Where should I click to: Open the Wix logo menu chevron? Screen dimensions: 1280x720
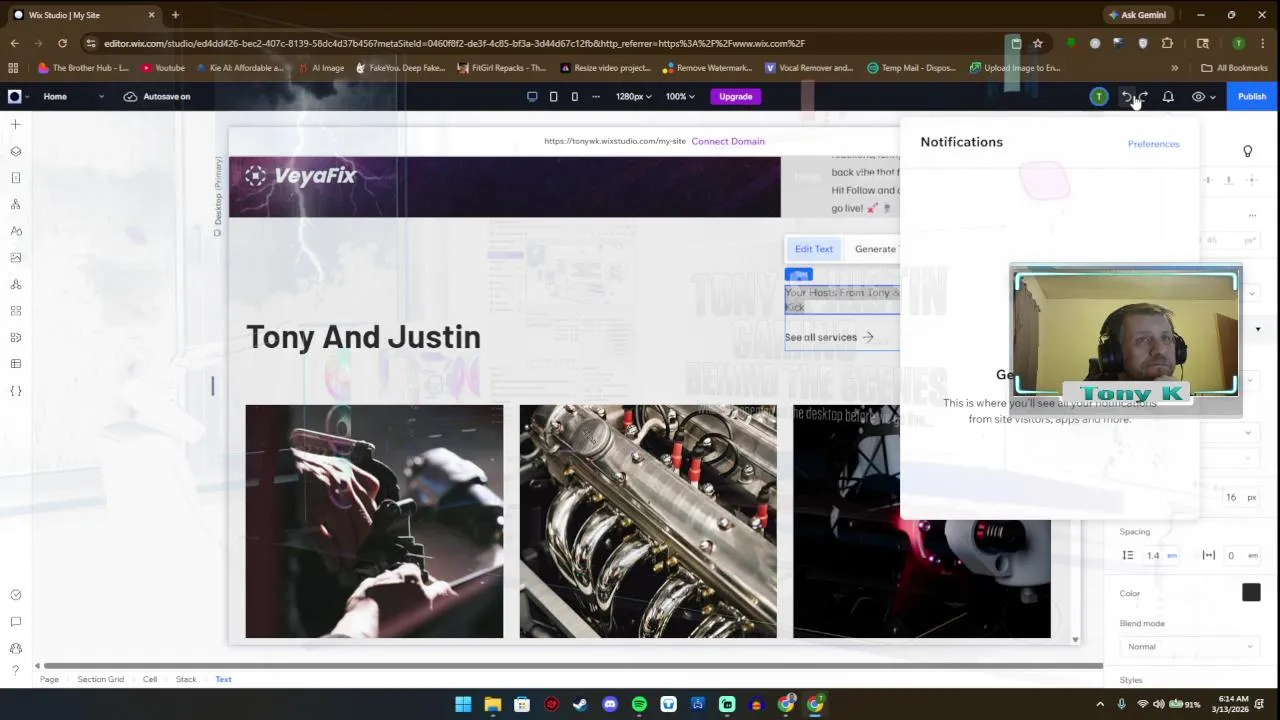click(x=27, y=96)
